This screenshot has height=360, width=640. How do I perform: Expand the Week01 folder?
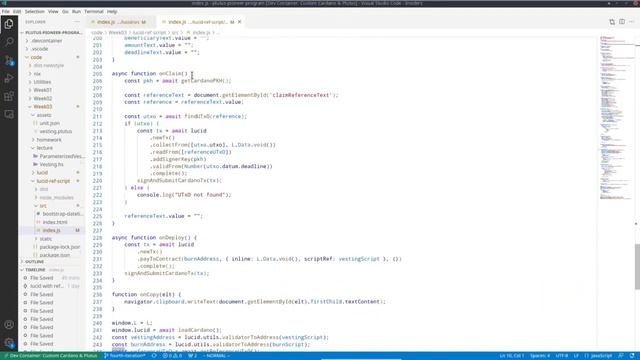click(42, 90)
